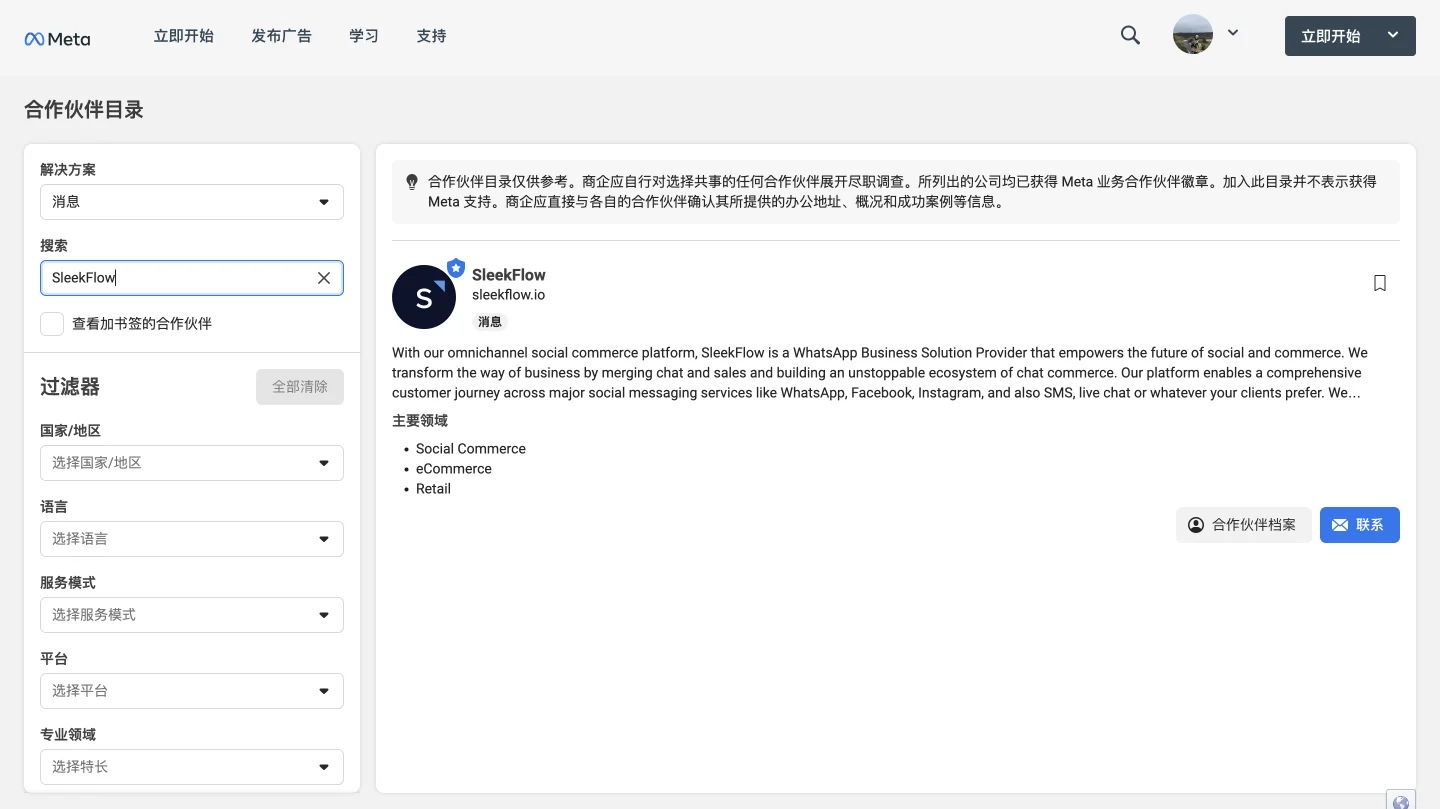1440x809 pixels.
Task: Tick the 查看加书签的合作伙伴 checkbox
Action: pos(52,324)
